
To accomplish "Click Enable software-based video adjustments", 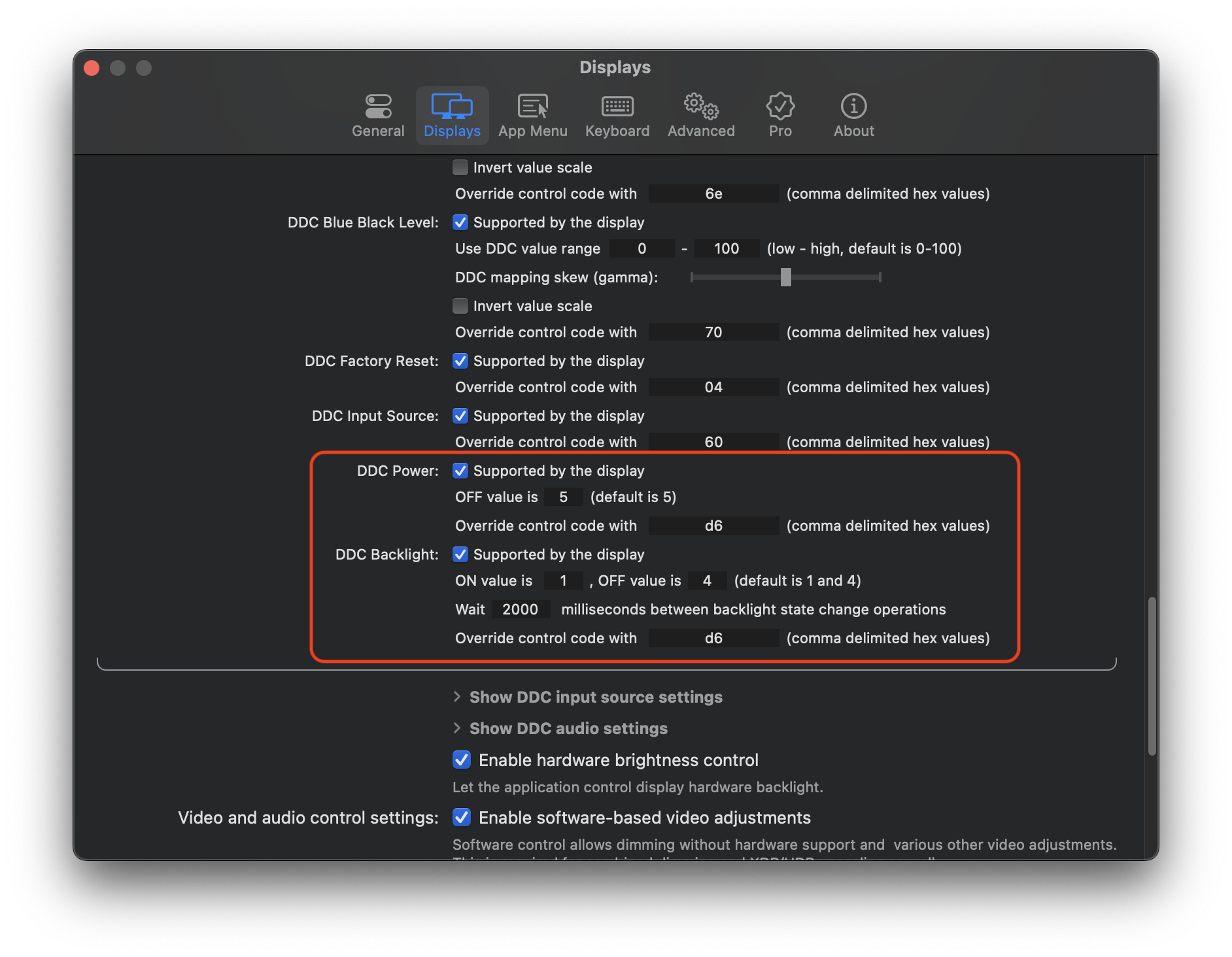I will (x=462, y=817).
